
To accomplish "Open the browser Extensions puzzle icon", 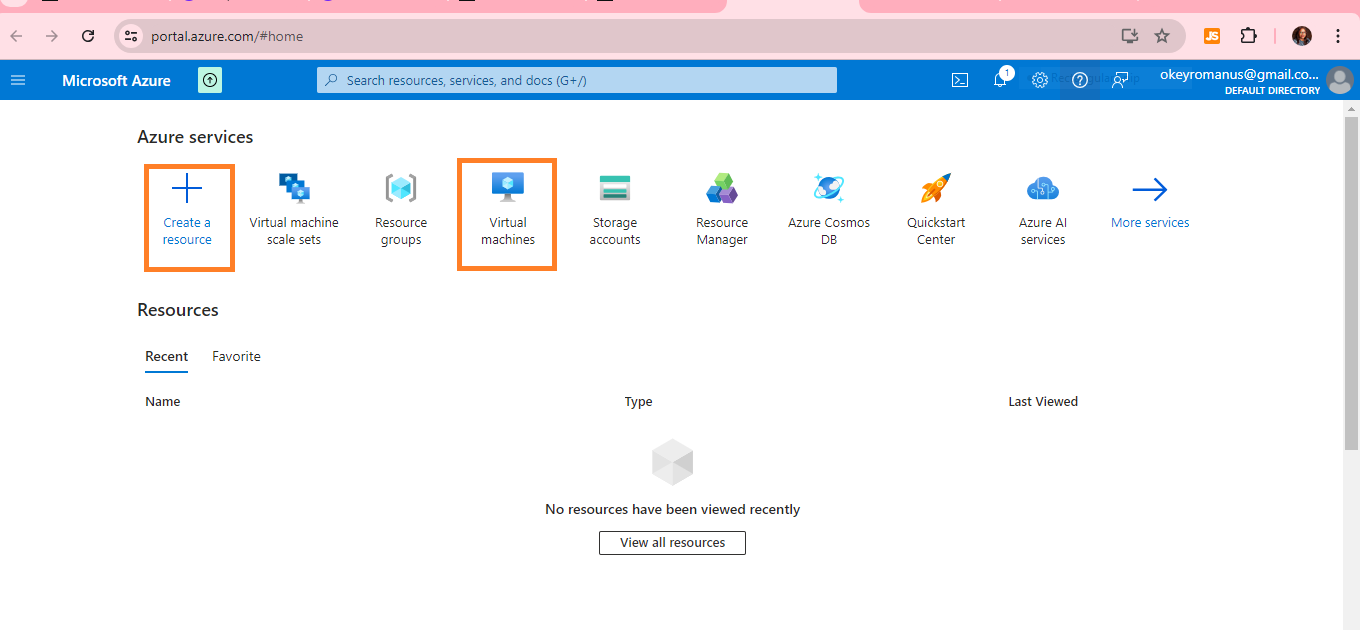I will click(x=1248, y=36).
